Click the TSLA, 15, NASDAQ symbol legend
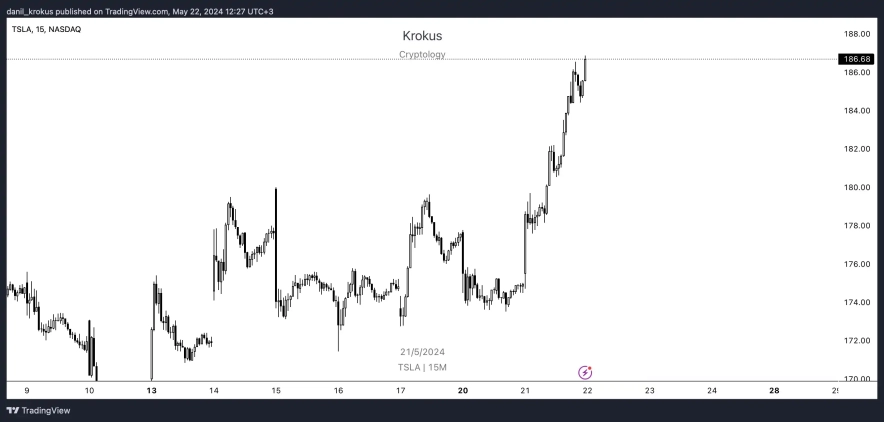The width and height of the screenshot is (884, 422). (46, 29)
